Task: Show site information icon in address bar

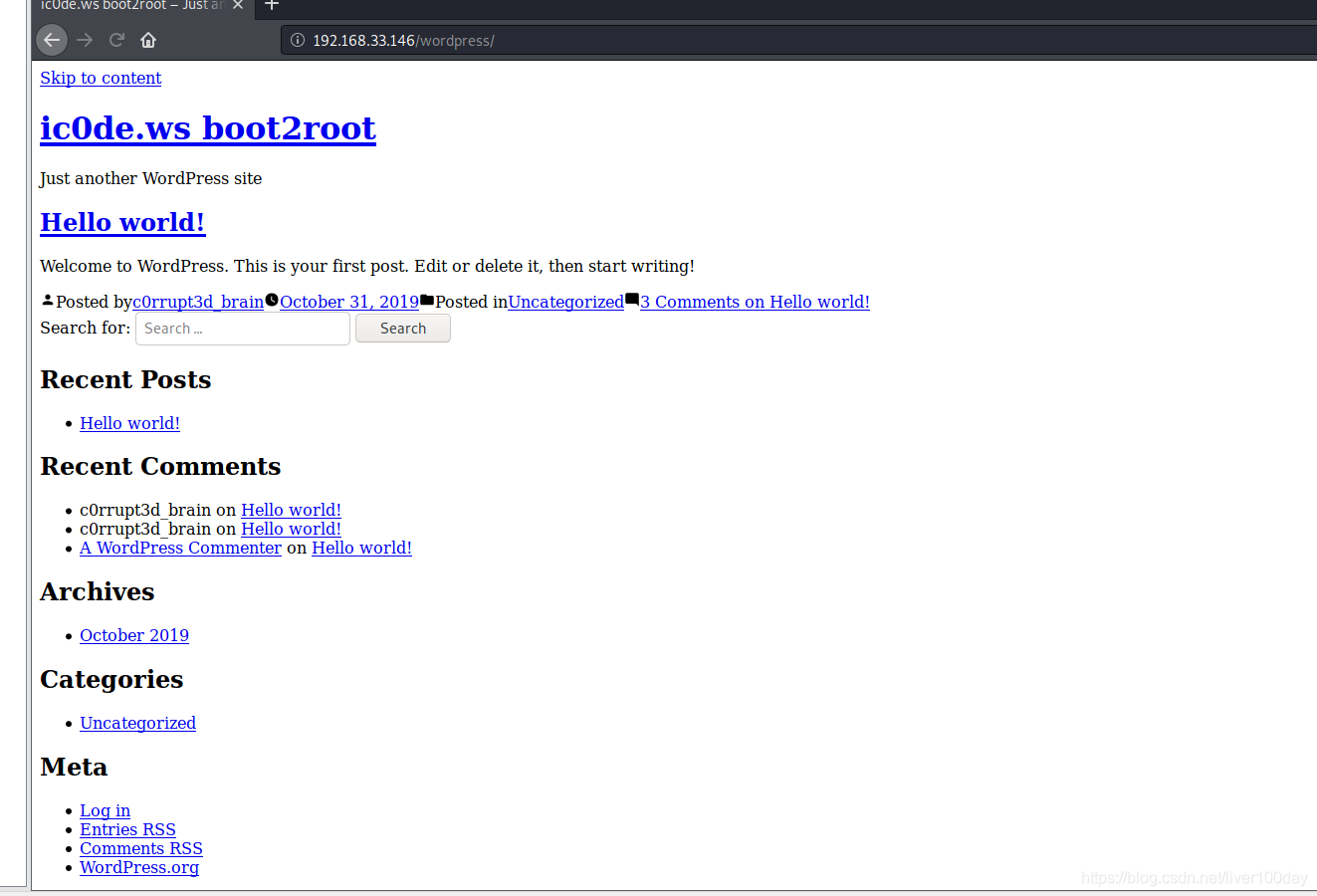Action: coord(297,40)
